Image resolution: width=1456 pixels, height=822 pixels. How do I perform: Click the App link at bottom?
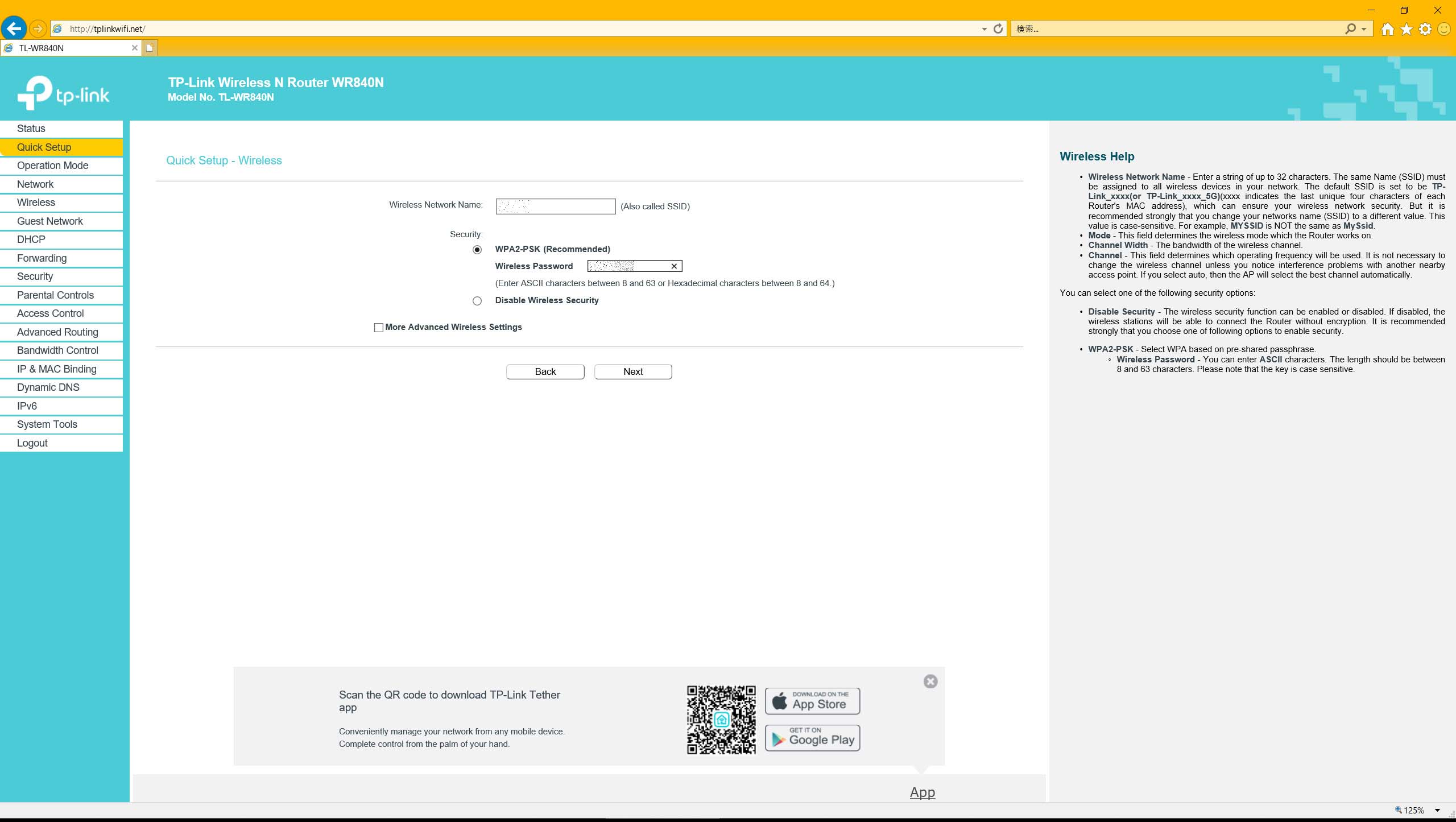point(923,792)
